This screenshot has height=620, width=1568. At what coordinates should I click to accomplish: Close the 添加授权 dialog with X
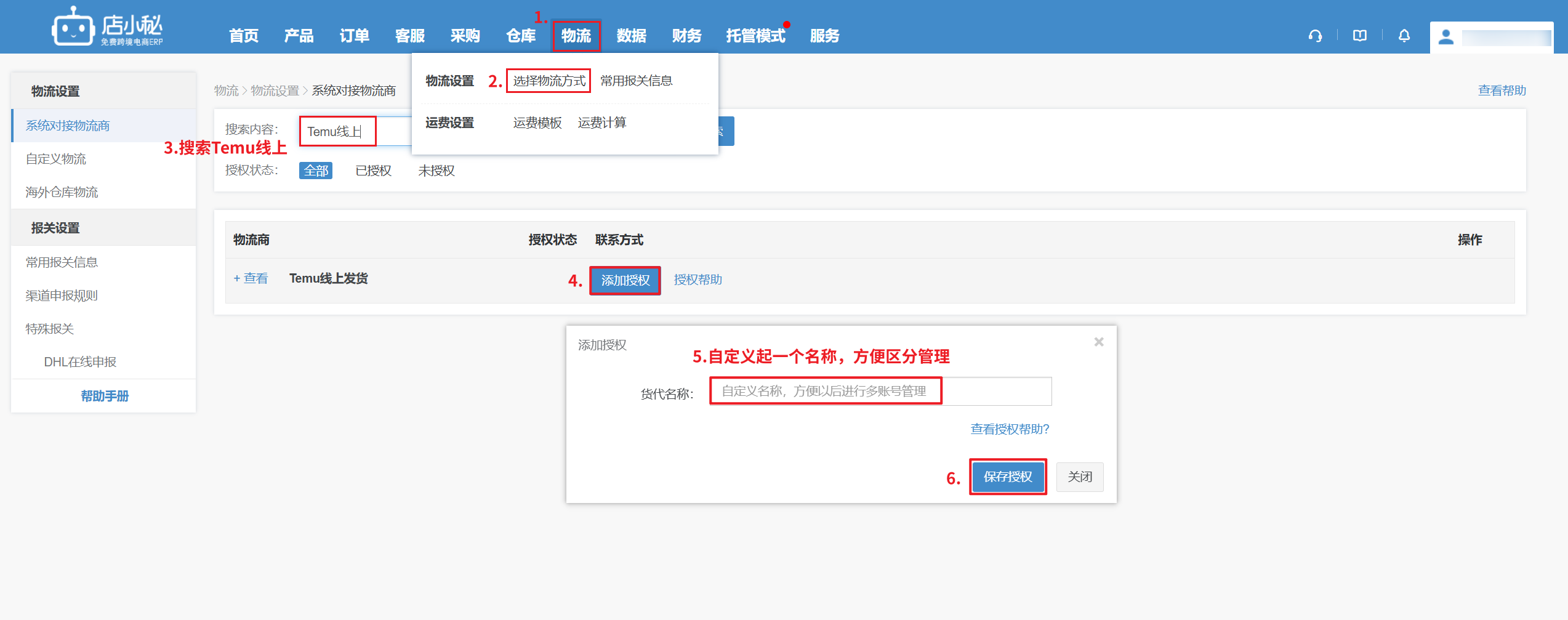click(x=1098, y=342)
